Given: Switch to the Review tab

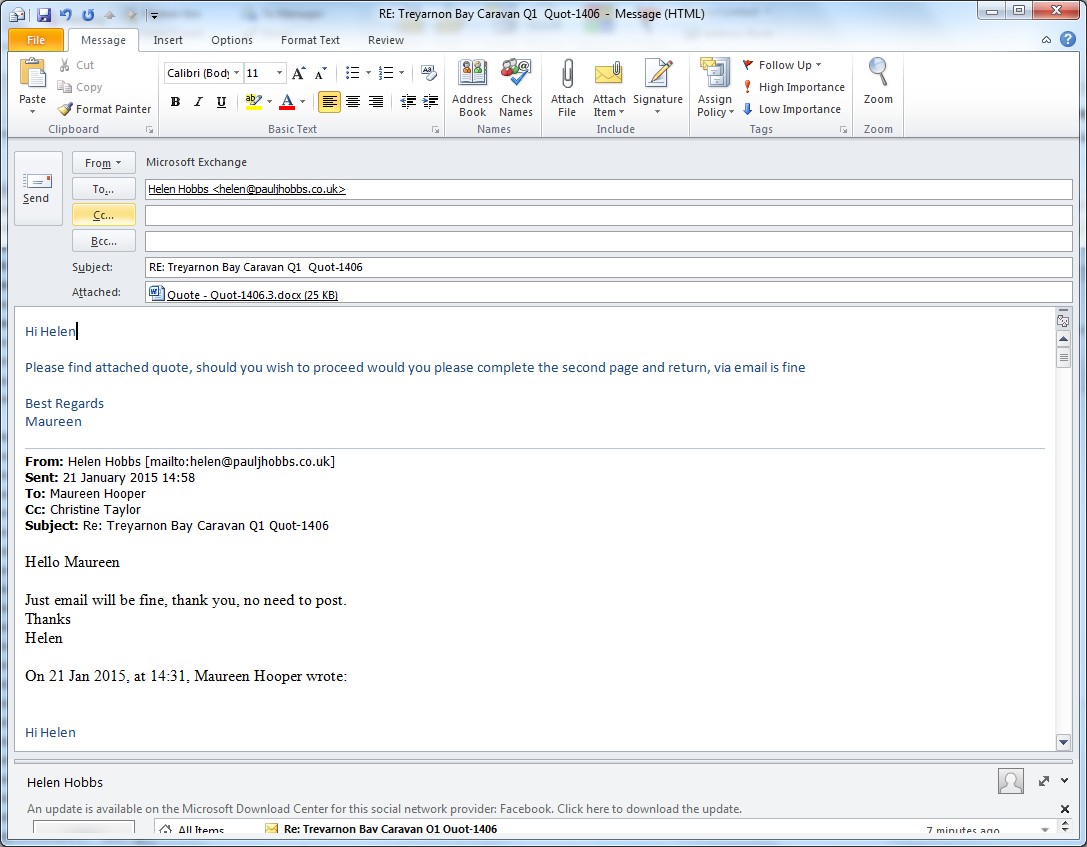Looking at the screenshot, I should tap(385, 40).
